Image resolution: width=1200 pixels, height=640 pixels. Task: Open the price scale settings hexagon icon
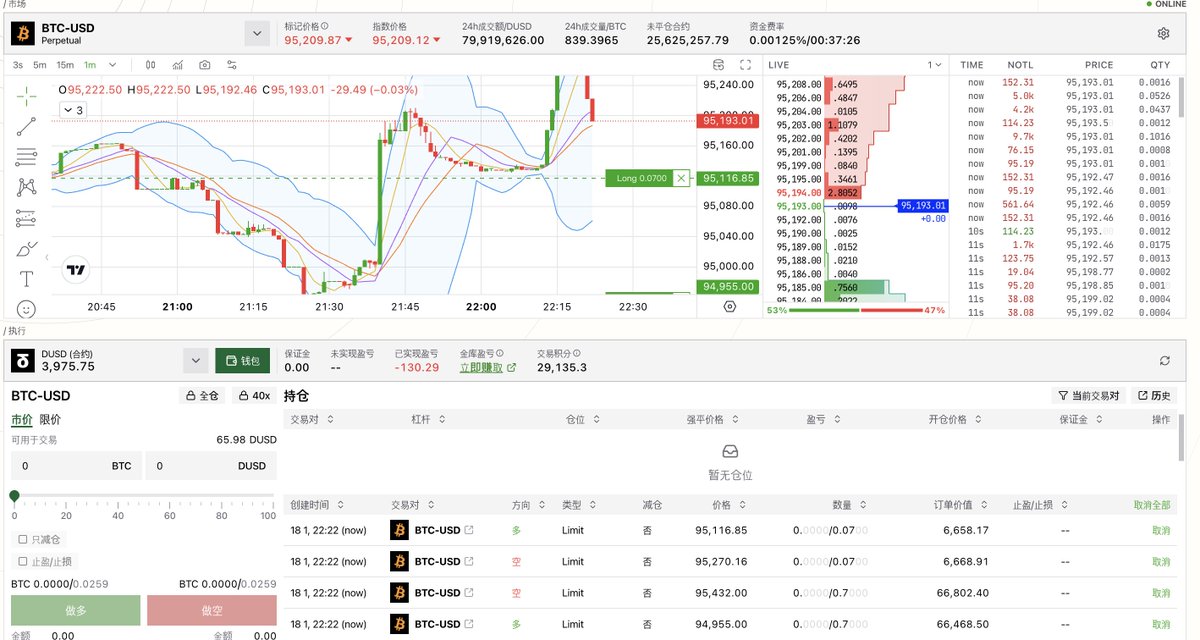[729, 307]
